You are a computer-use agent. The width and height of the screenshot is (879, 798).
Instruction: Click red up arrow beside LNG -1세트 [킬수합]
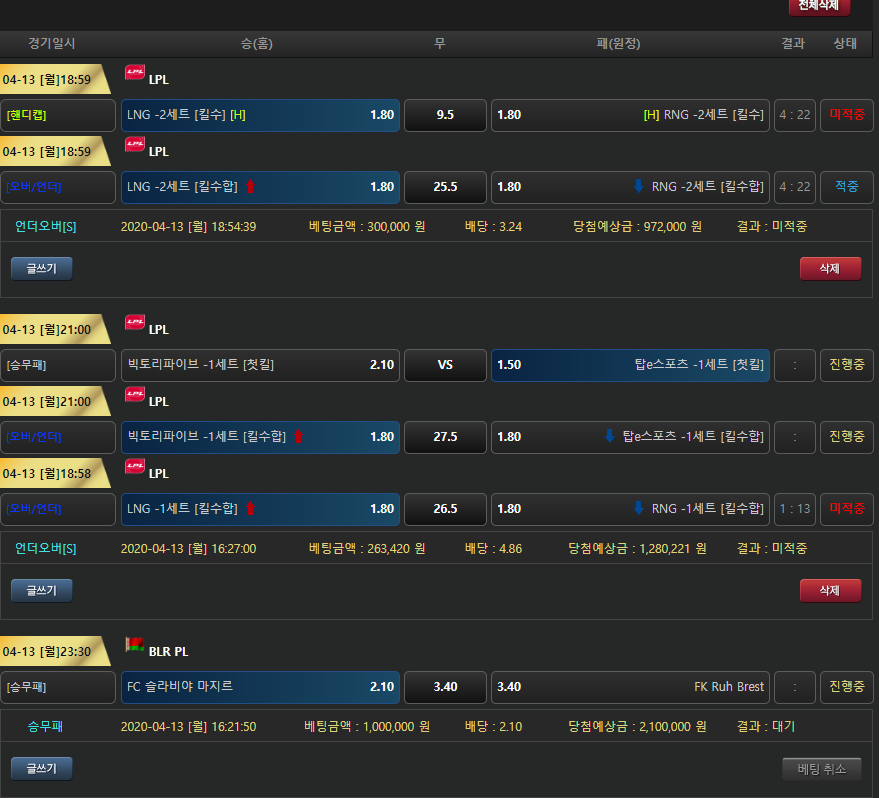250,509
